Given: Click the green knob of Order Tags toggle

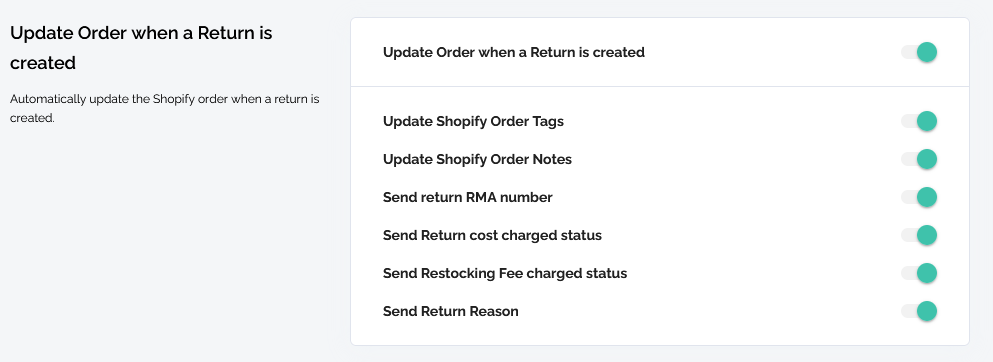Looking at the screenshot, I should (927, 121).
